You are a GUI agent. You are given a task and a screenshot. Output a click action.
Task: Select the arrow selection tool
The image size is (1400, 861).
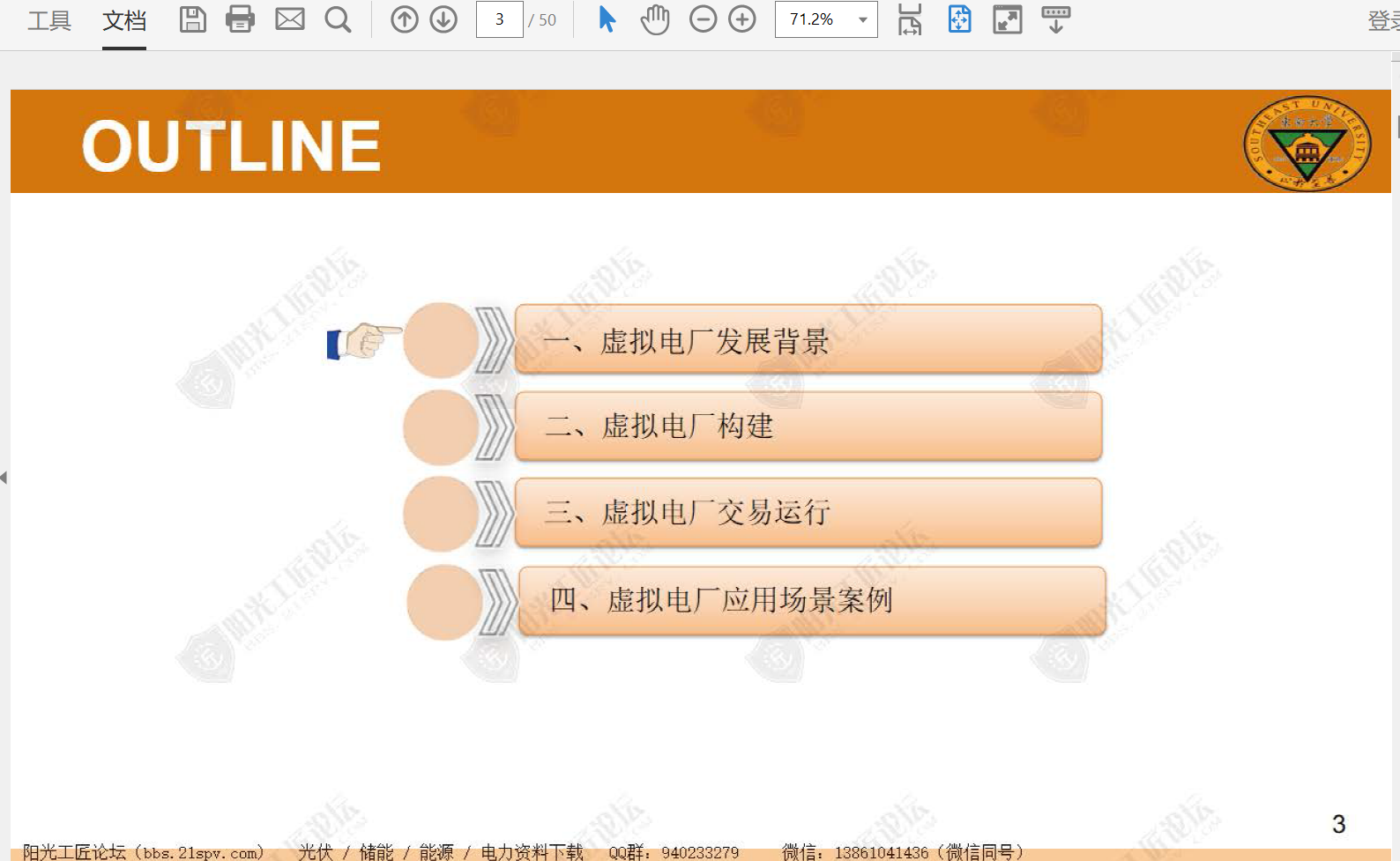[607, 19]
